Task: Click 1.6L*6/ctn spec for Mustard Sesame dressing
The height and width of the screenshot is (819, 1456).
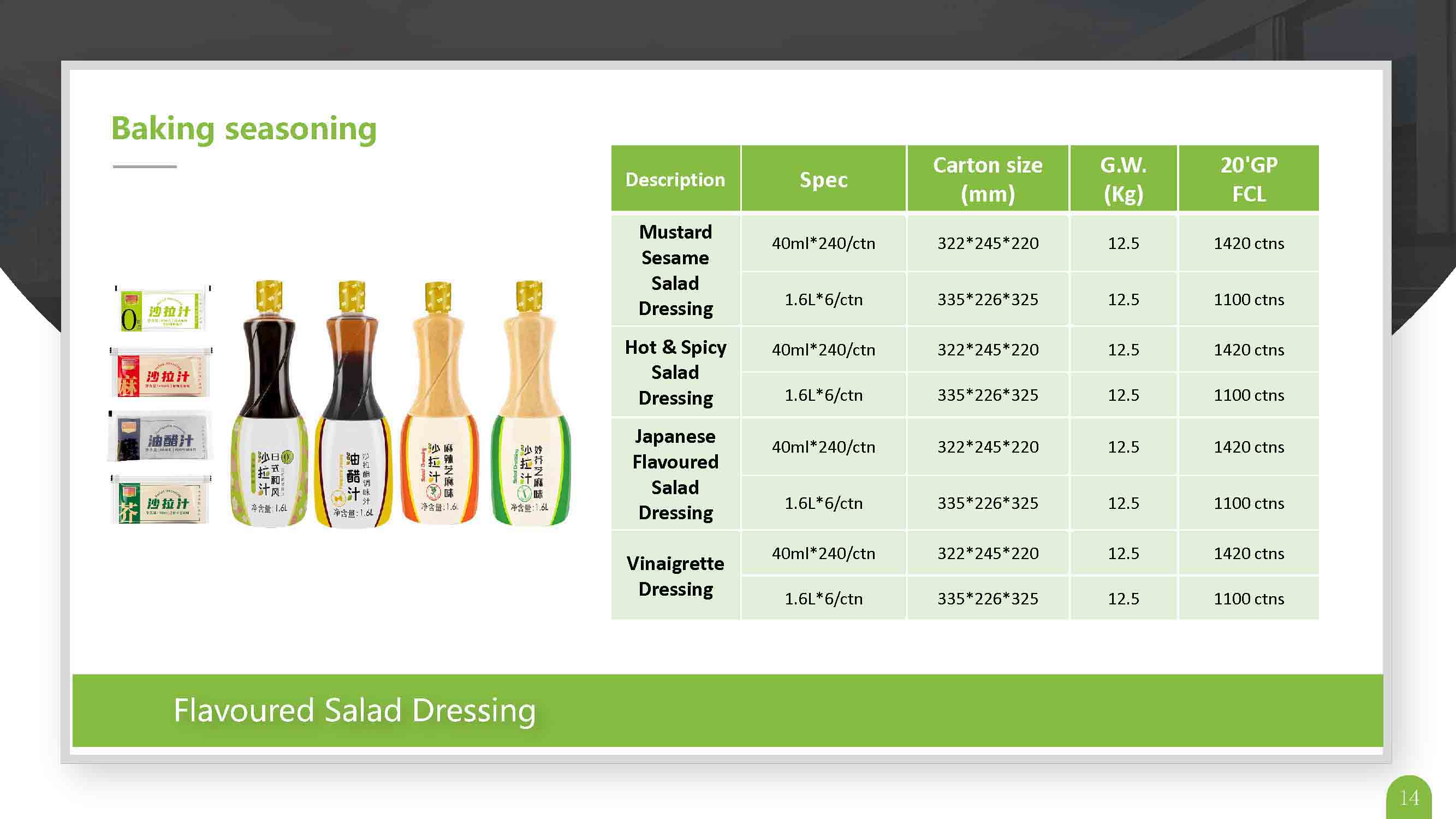Action: click(x=823, y=299)
